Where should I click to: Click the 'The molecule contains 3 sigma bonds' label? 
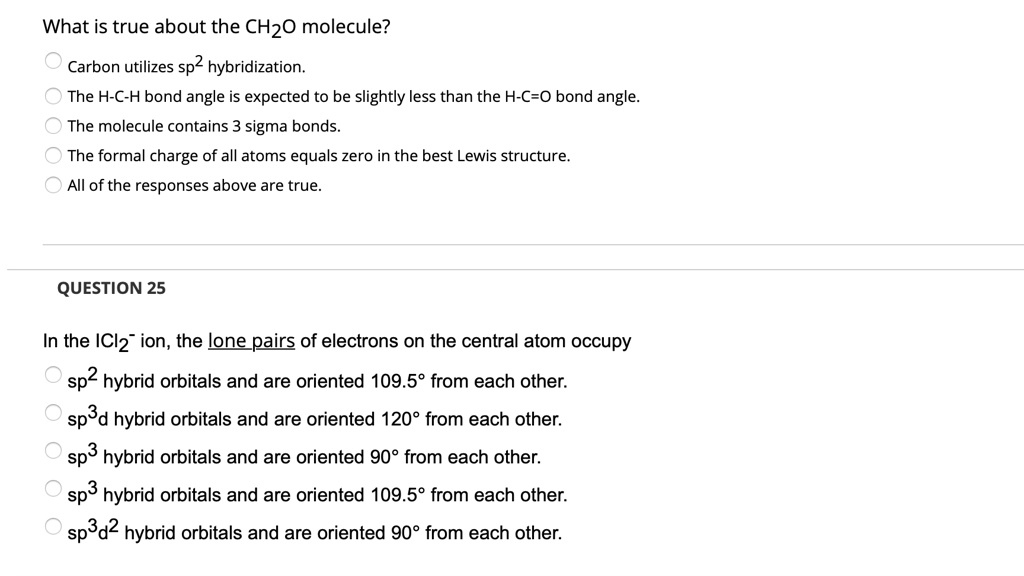[204, 127]
